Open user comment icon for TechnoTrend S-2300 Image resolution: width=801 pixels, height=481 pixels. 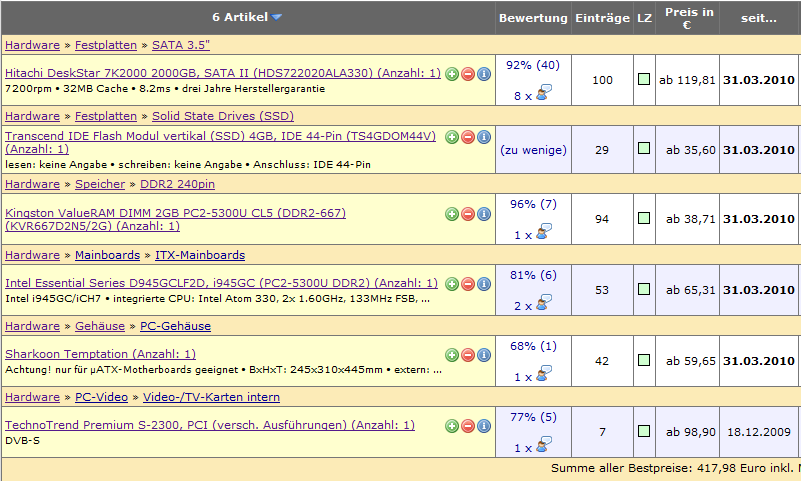pos(544,445)
